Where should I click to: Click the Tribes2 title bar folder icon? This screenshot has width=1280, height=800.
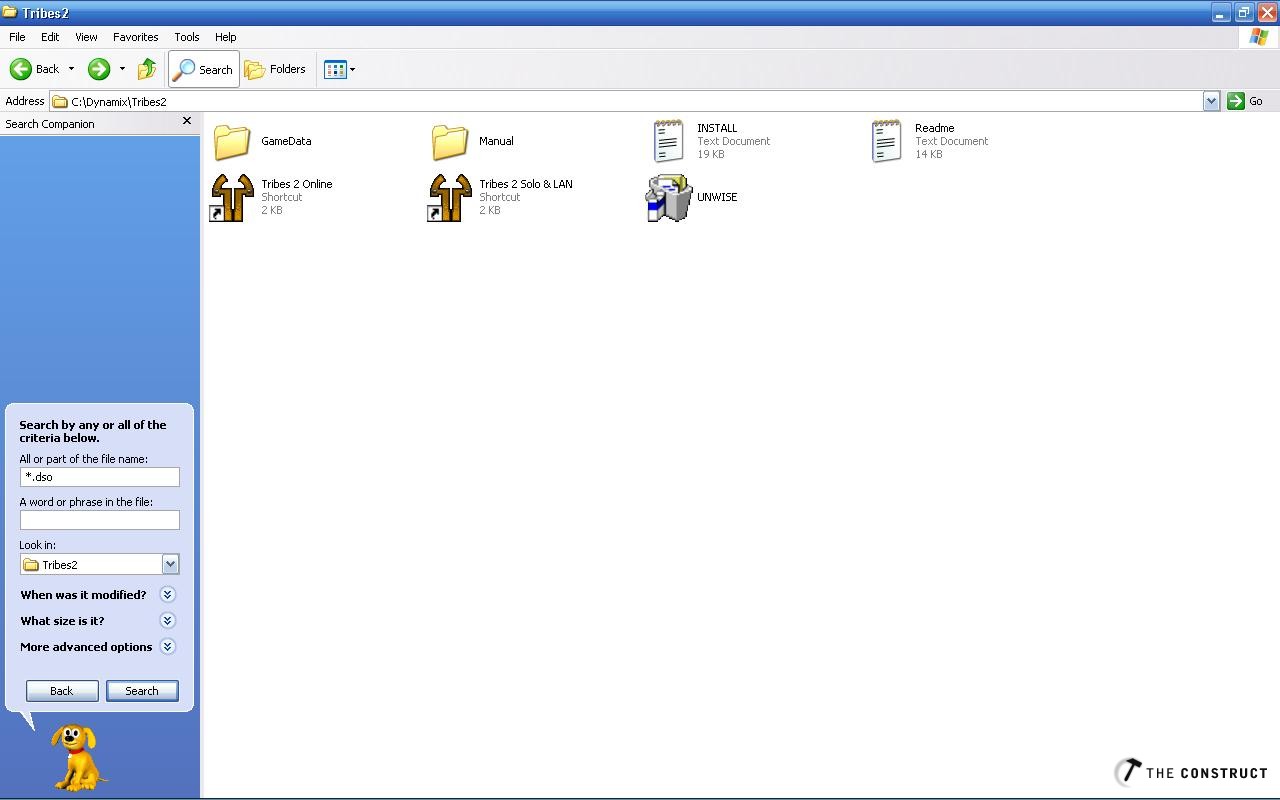10,12
